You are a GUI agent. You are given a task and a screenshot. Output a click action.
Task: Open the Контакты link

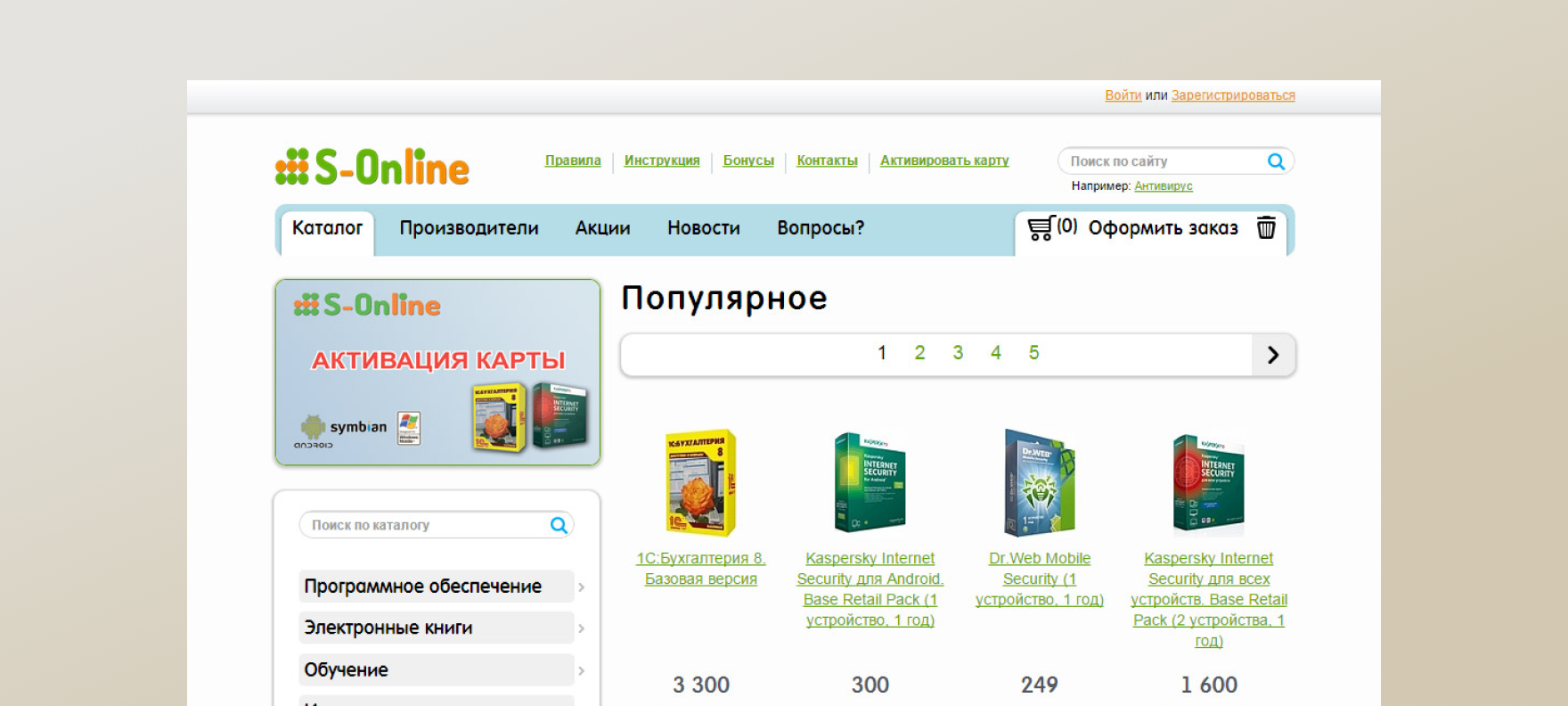click(827, 160)
